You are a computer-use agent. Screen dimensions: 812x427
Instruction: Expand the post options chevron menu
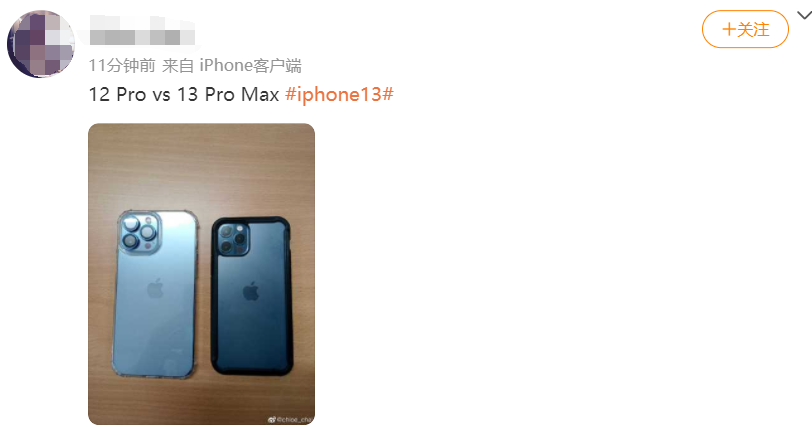[x=804, y=16]
